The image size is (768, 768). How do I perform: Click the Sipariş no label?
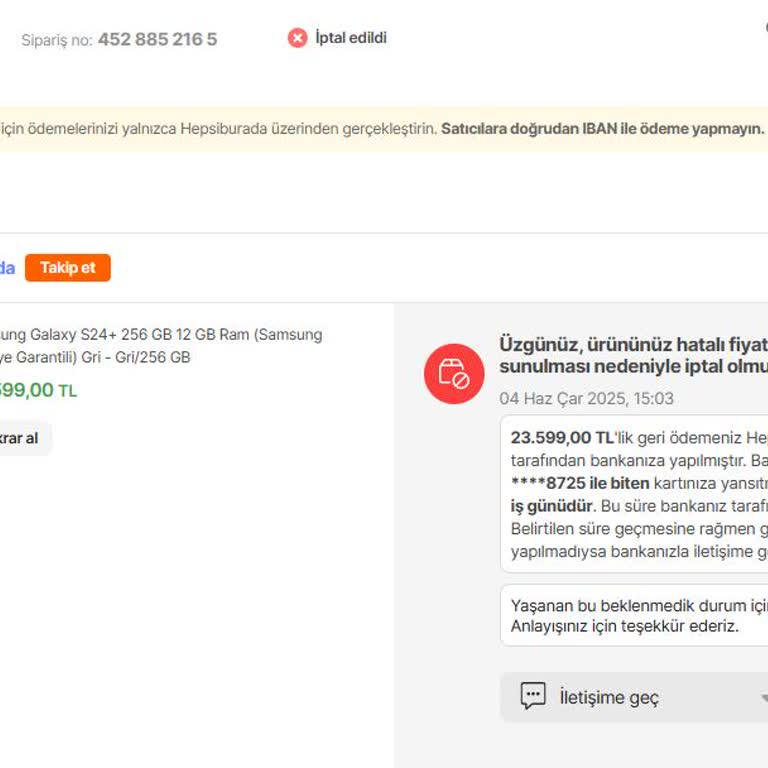57,40
